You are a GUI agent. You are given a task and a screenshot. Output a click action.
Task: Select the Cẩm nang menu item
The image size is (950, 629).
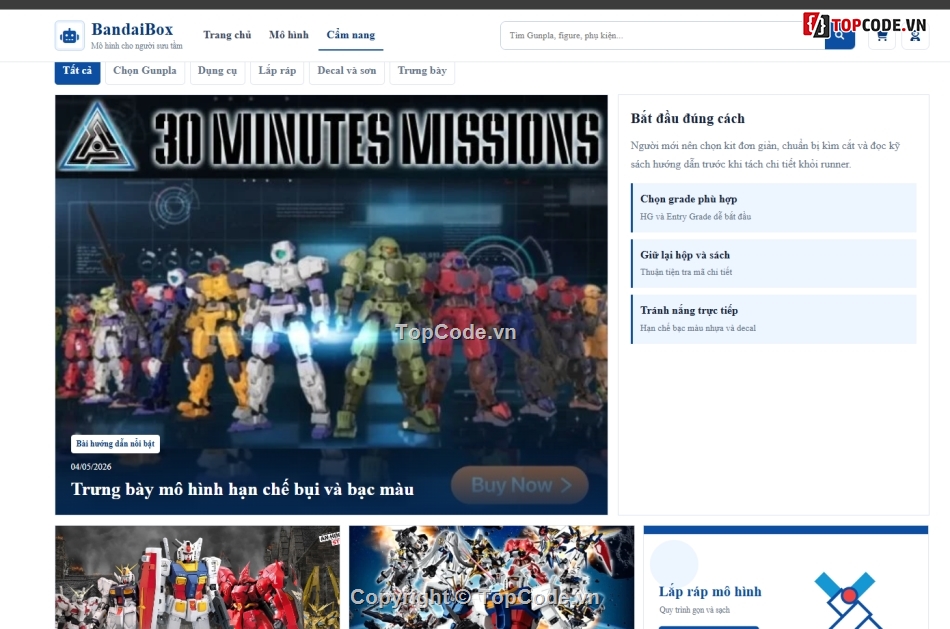[351, 35]
